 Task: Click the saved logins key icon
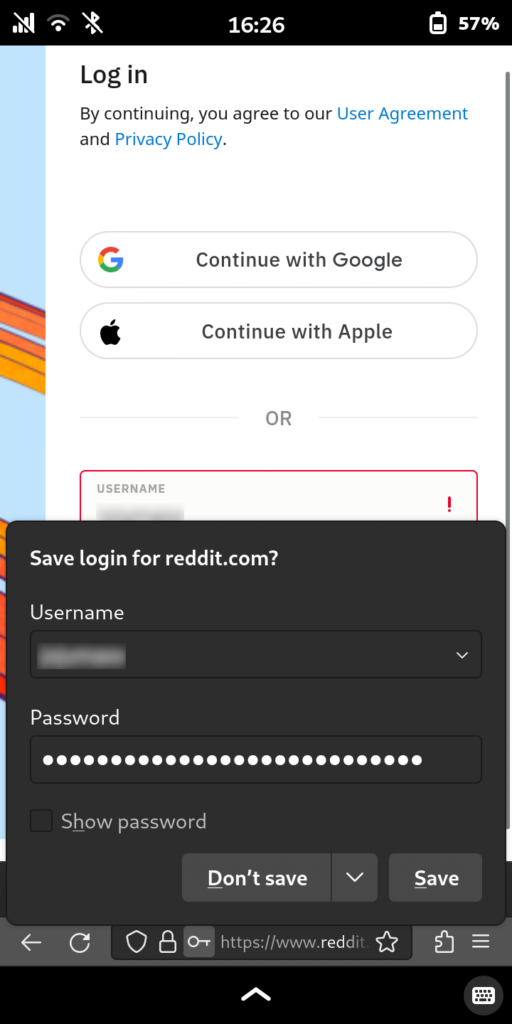pyautogui.click(x=199, y=942)
